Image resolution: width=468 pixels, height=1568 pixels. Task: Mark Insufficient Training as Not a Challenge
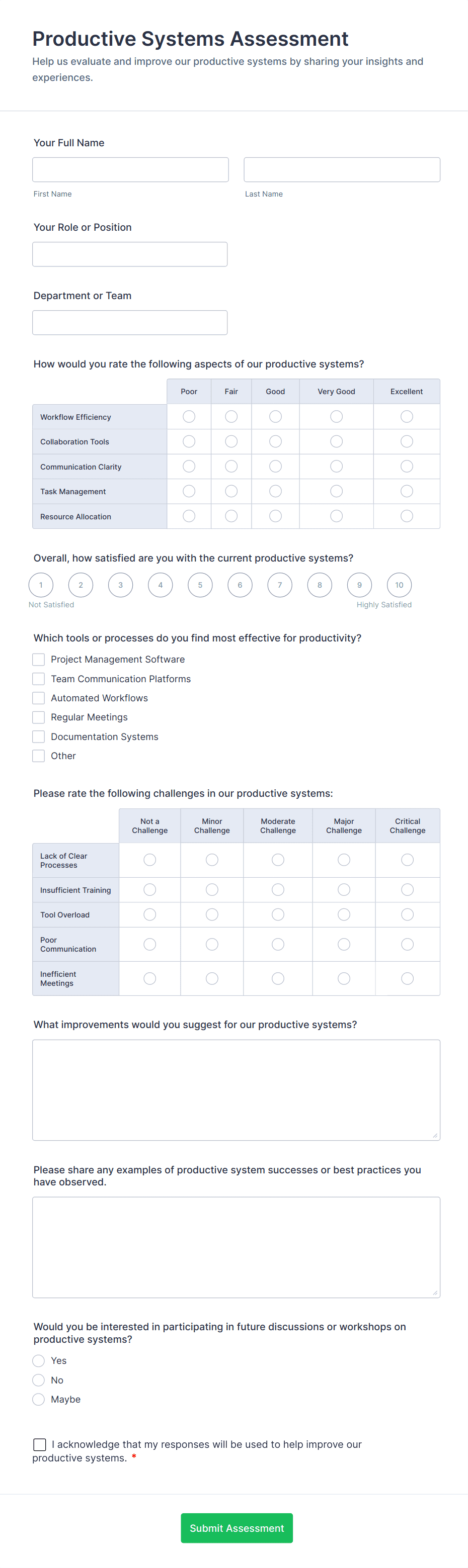tap(149, 889)
